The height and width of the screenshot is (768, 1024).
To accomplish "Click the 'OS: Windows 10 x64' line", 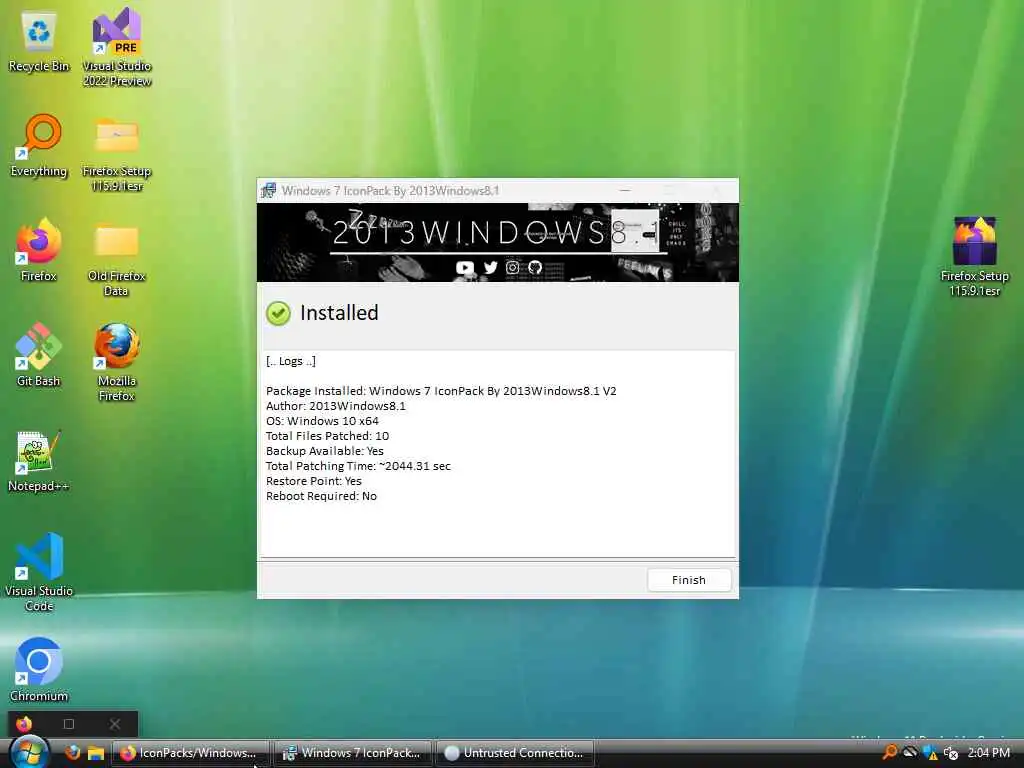I will tap(322, 421).
